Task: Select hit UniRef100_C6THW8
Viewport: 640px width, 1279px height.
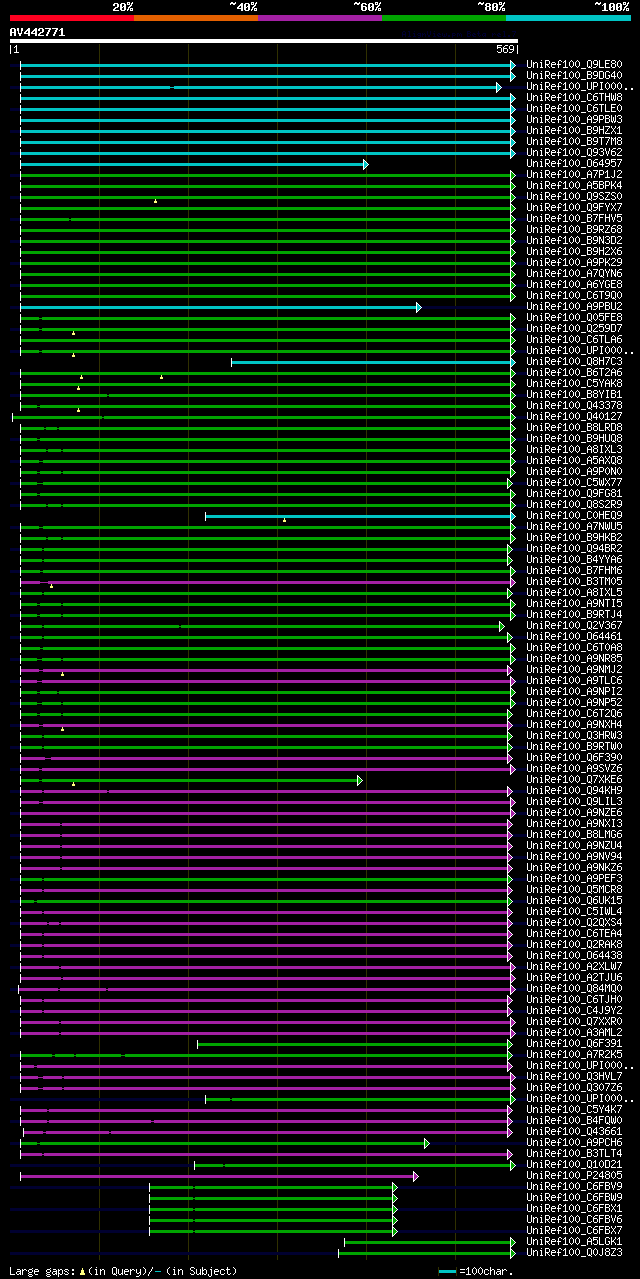Action: point(574,98)
